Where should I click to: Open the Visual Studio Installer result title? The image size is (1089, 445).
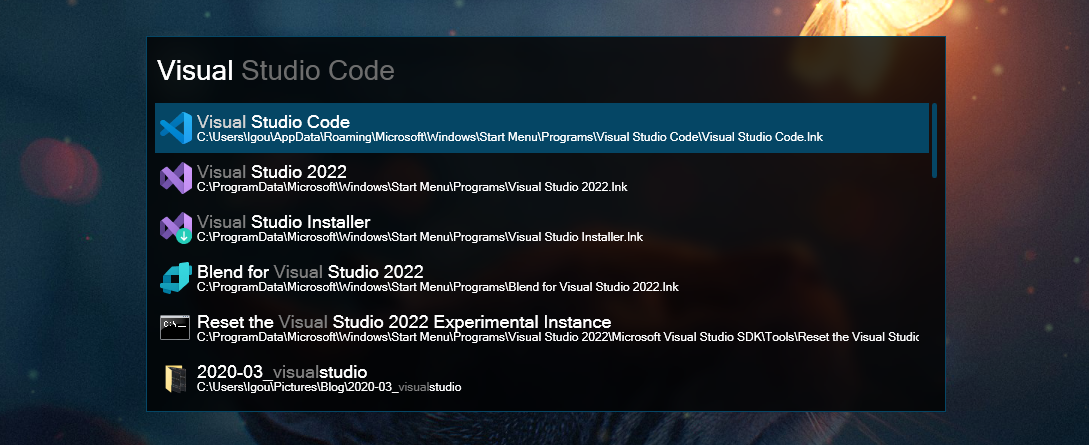pos(283,221)
